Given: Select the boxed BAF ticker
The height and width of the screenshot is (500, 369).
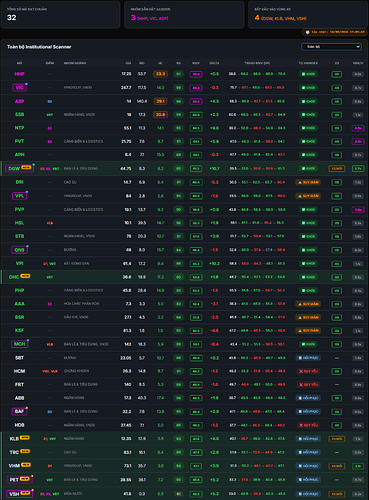Looking at the screenshot, I should coord(19,412).
